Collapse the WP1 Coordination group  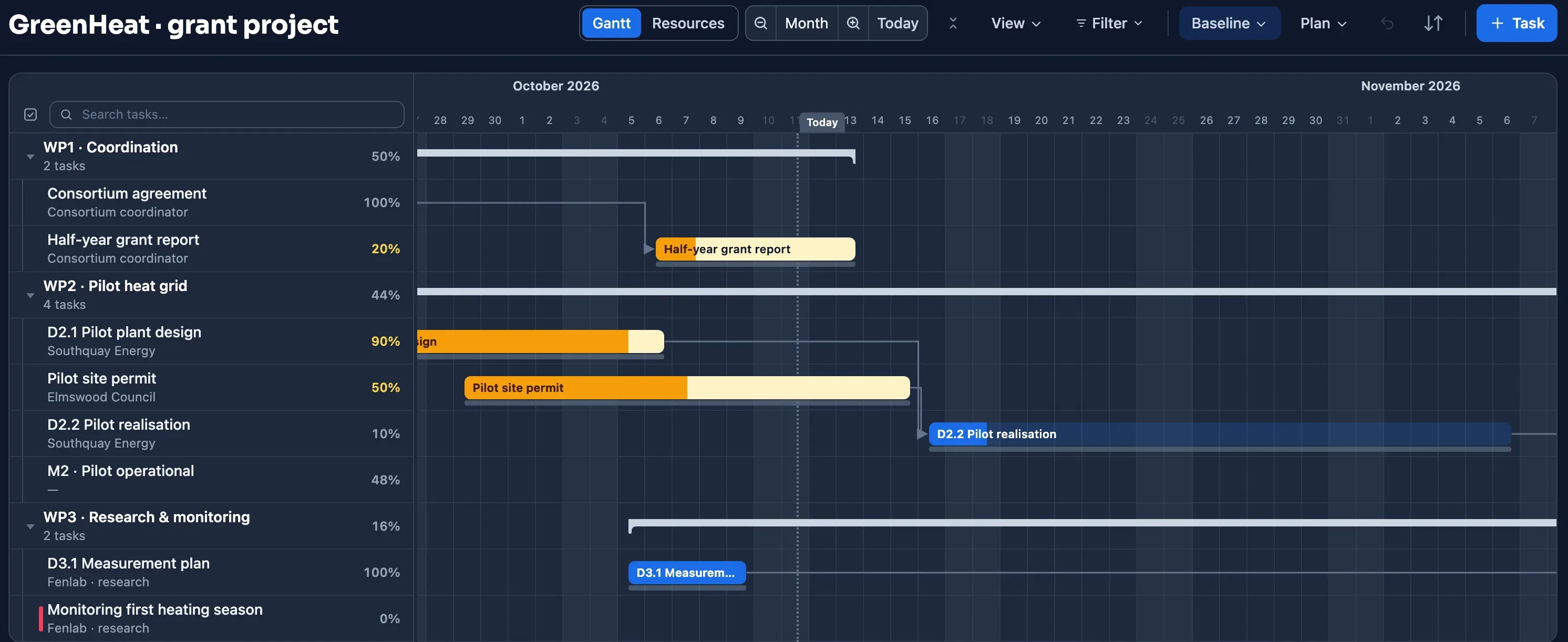click(30, 157)
